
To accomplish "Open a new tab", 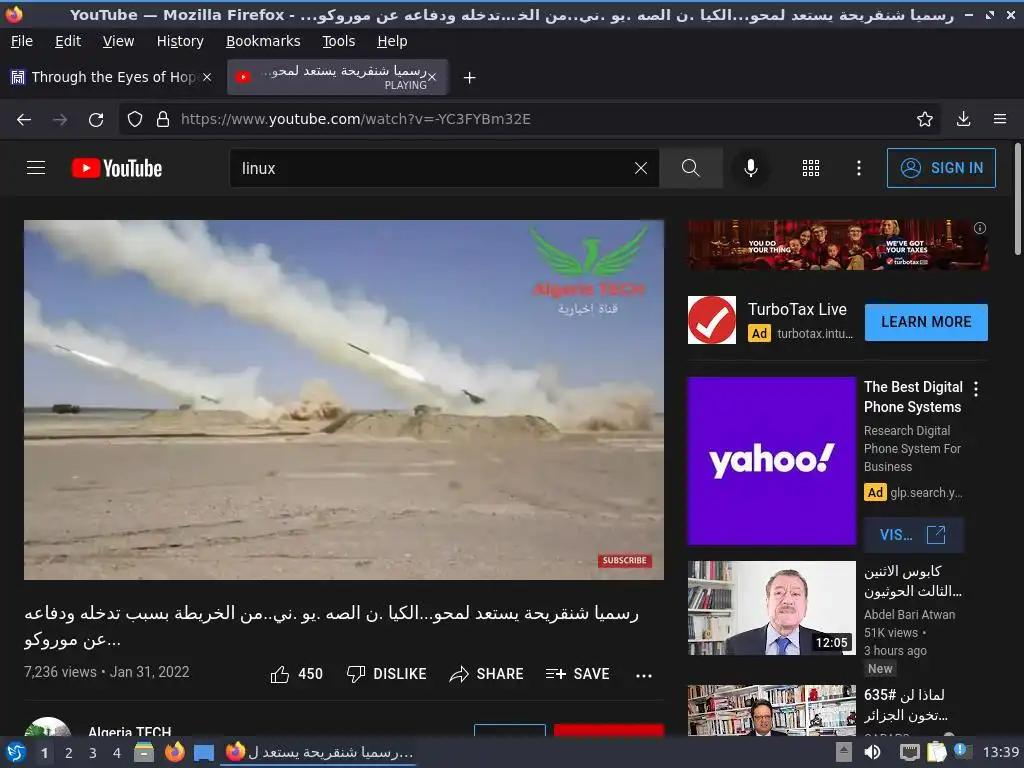I will coord(469,78).
